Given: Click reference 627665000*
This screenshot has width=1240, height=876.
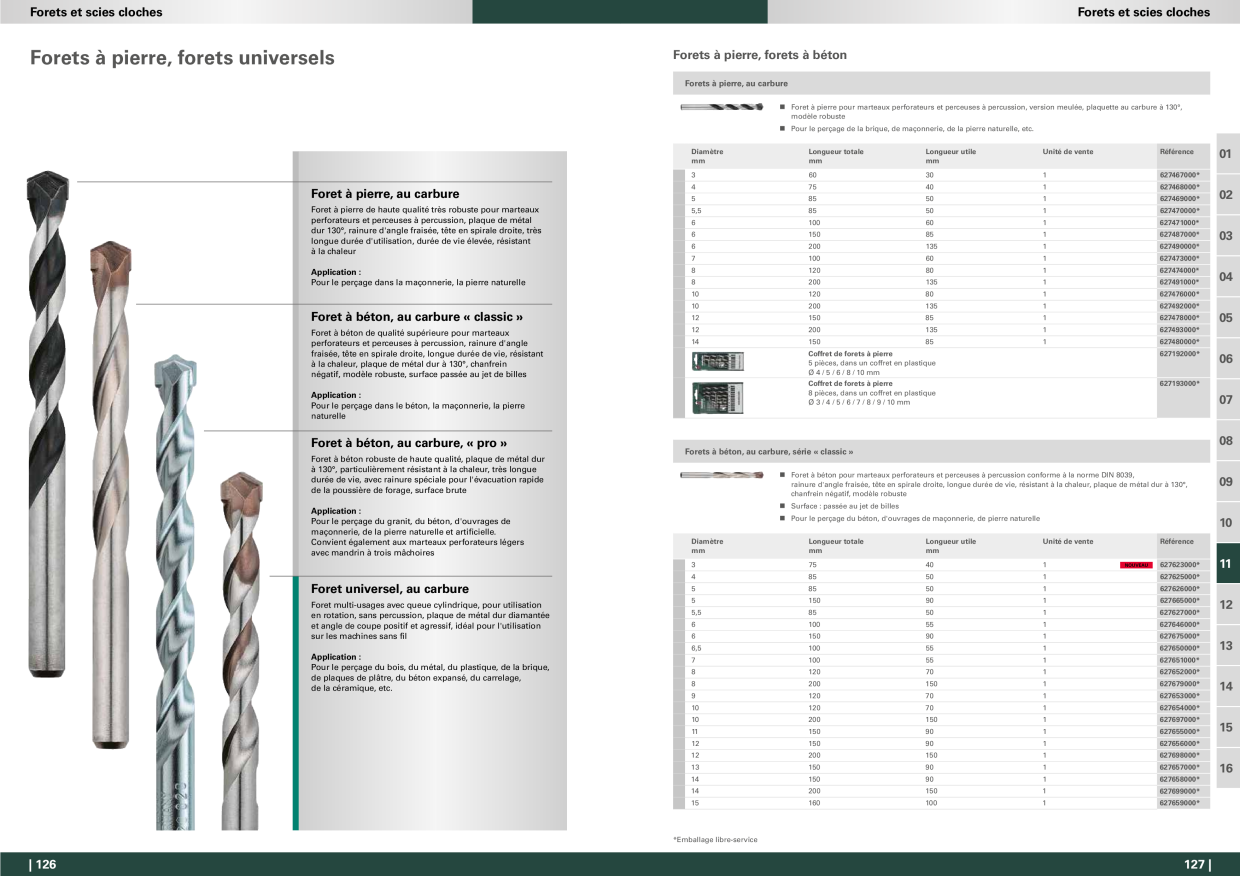Looking at the screenshot, I should tap(1179, 601).
